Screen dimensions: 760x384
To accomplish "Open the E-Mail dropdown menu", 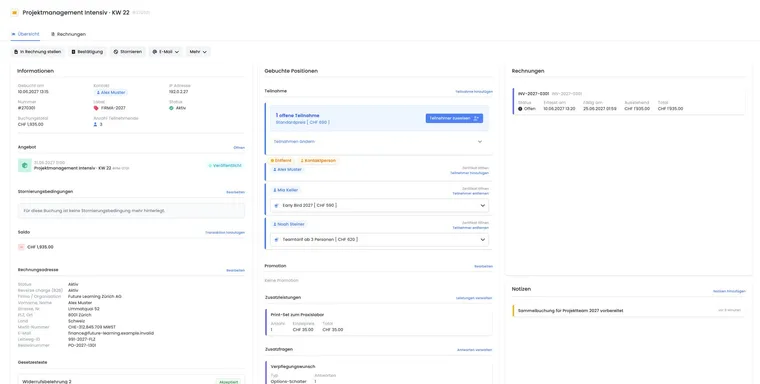I will click(166, 52).
